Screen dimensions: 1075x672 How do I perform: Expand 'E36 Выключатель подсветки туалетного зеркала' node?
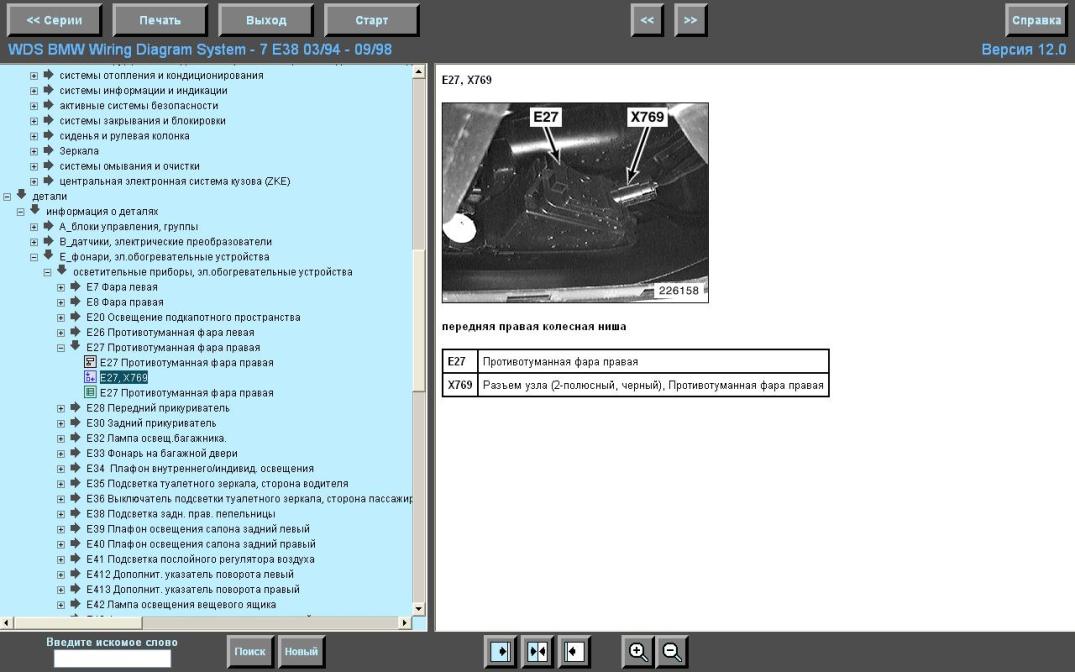(x=60, y=499)
